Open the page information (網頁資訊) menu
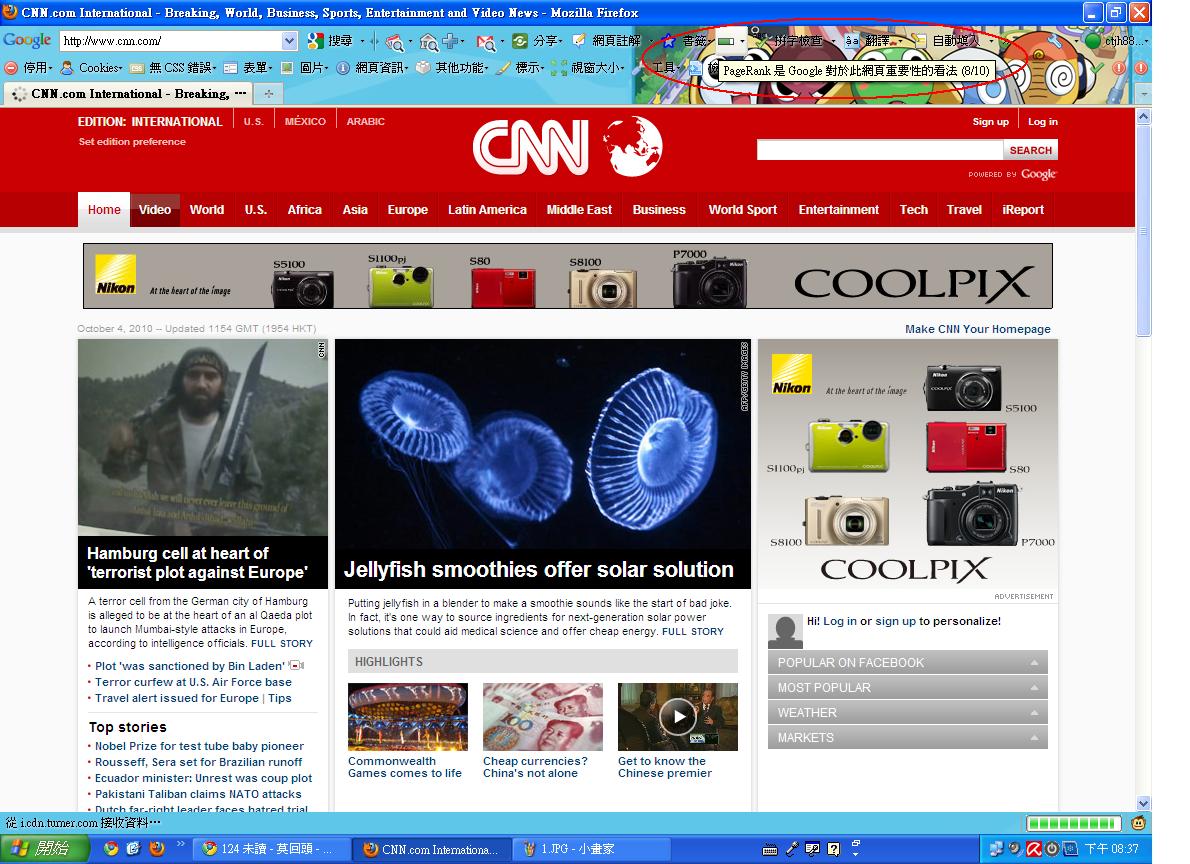The width and height of the screenshot is (1190, 864). (x=372, y=68)
